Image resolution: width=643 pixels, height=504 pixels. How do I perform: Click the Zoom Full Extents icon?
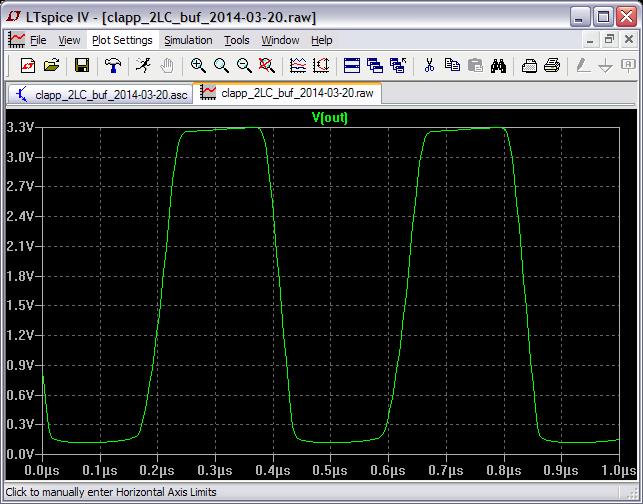[x=267, y=66]
